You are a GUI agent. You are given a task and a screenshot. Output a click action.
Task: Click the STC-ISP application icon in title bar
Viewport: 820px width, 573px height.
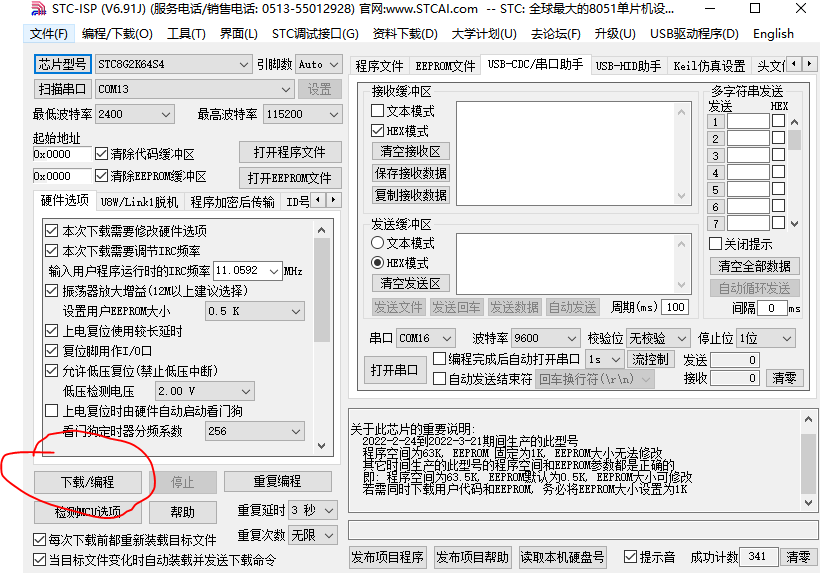(x=38, y=9)
